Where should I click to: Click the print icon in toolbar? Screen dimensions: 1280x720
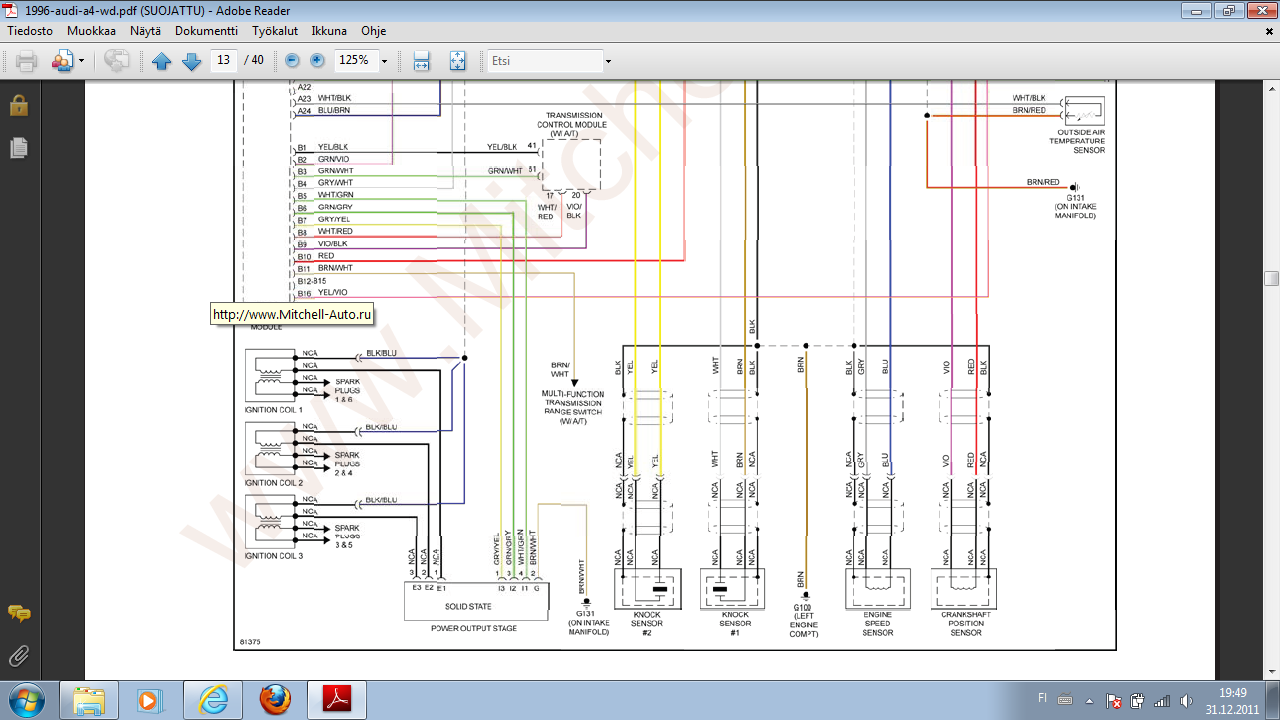(x=26, y=61)
